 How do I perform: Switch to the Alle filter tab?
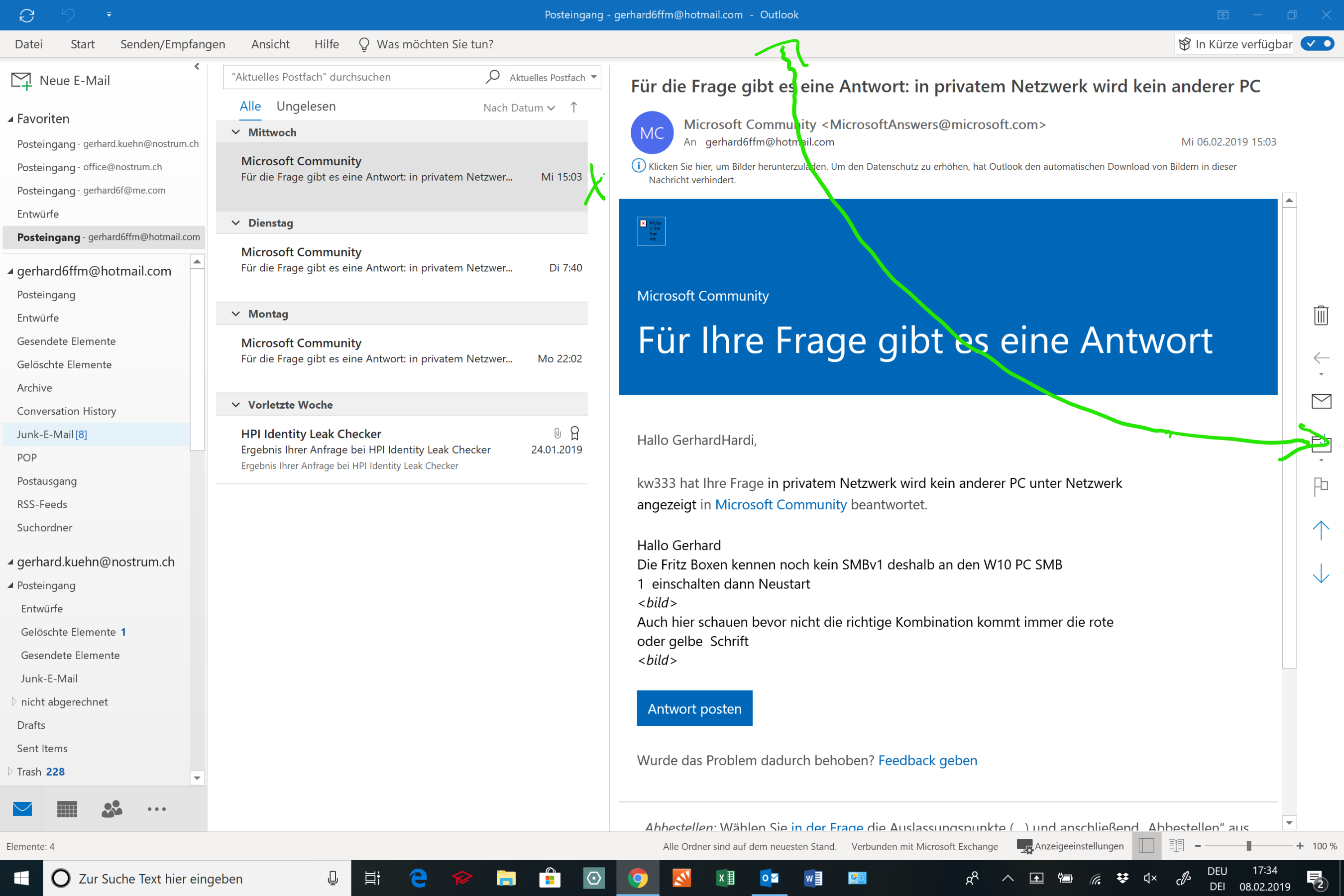[x=250, y=107]
